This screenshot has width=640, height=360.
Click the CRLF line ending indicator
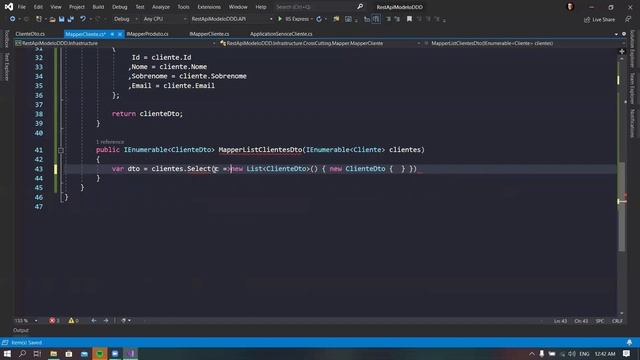[617, 321]
